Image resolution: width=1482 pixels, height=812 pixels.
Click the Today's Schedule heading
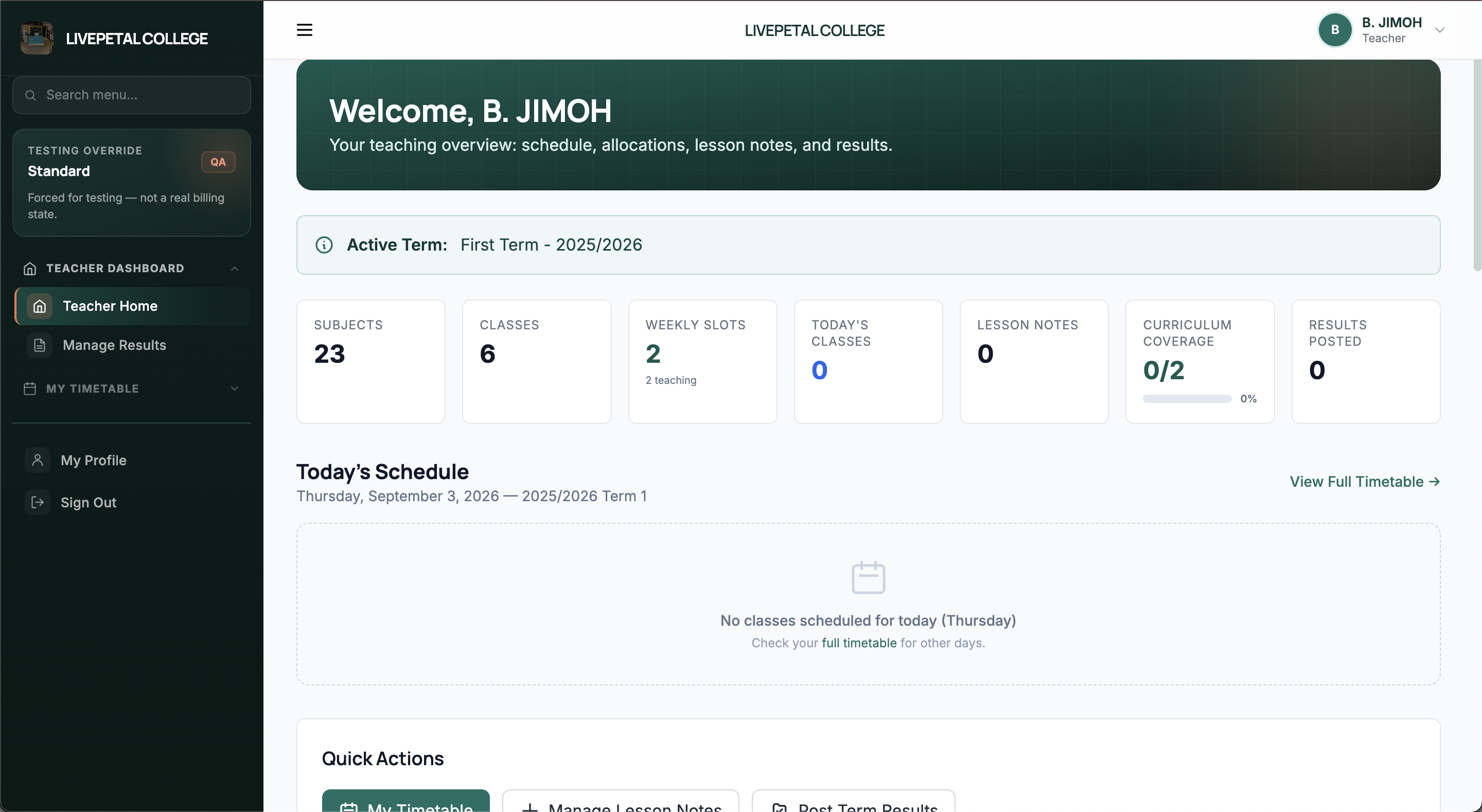(382, 472)
